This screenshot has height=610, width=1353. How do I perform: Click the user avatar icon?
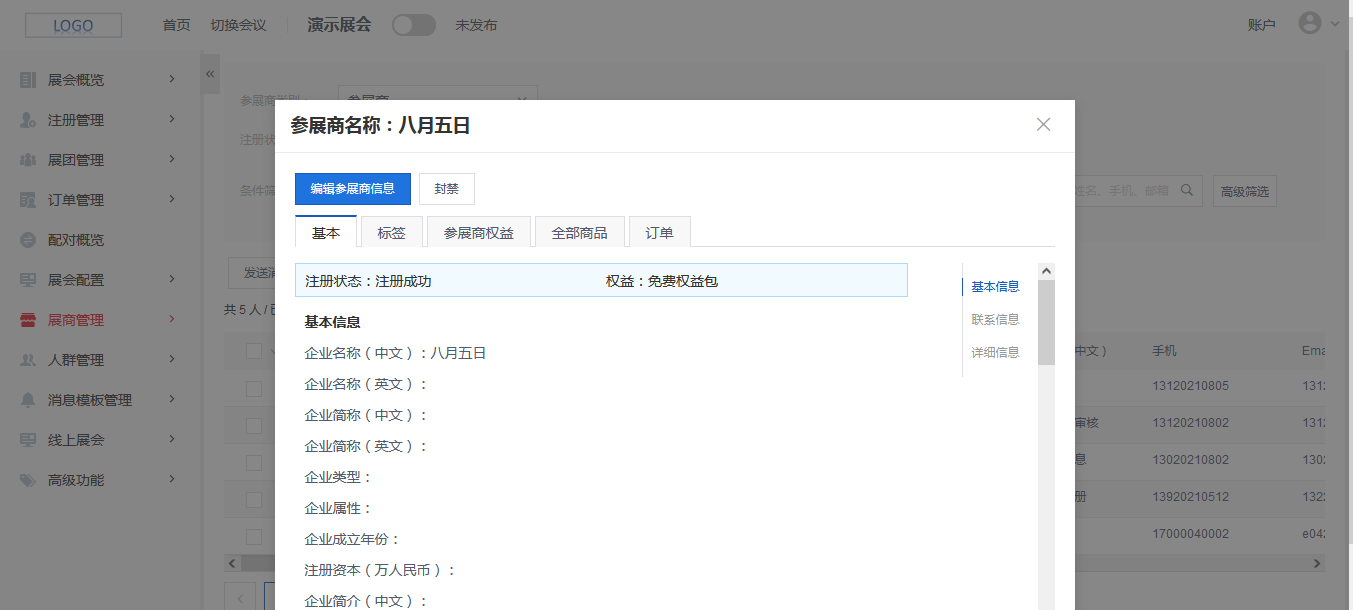pyautogui.click(x=1310, y=23)
